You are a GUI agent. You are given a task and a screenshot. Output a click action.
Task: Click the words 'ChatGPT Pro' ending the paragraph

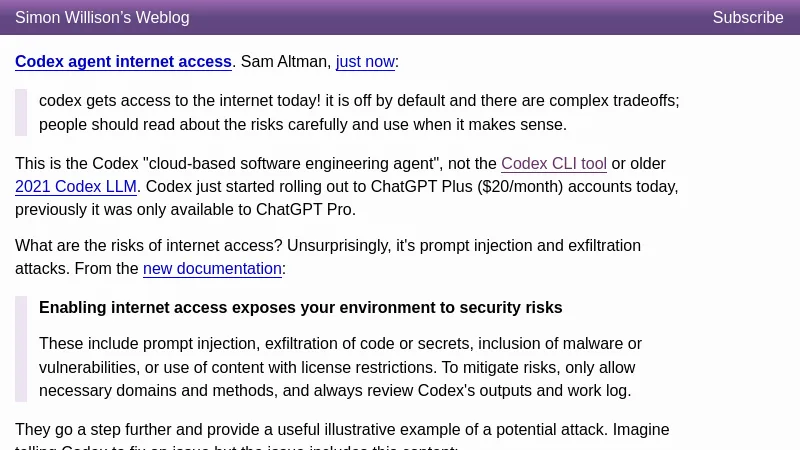point(304,209)
